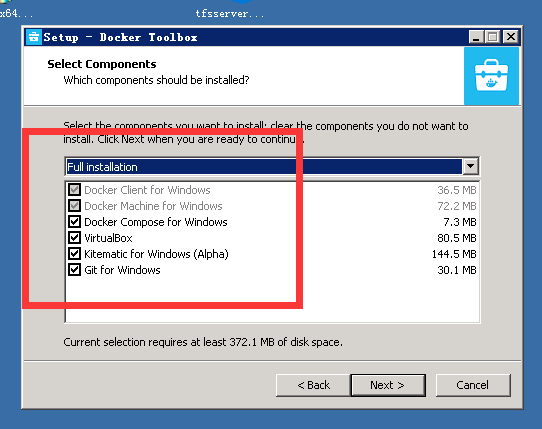542x429 pixels.
Task: Click the 7.3 MB size value
Action: coord(460,222)
